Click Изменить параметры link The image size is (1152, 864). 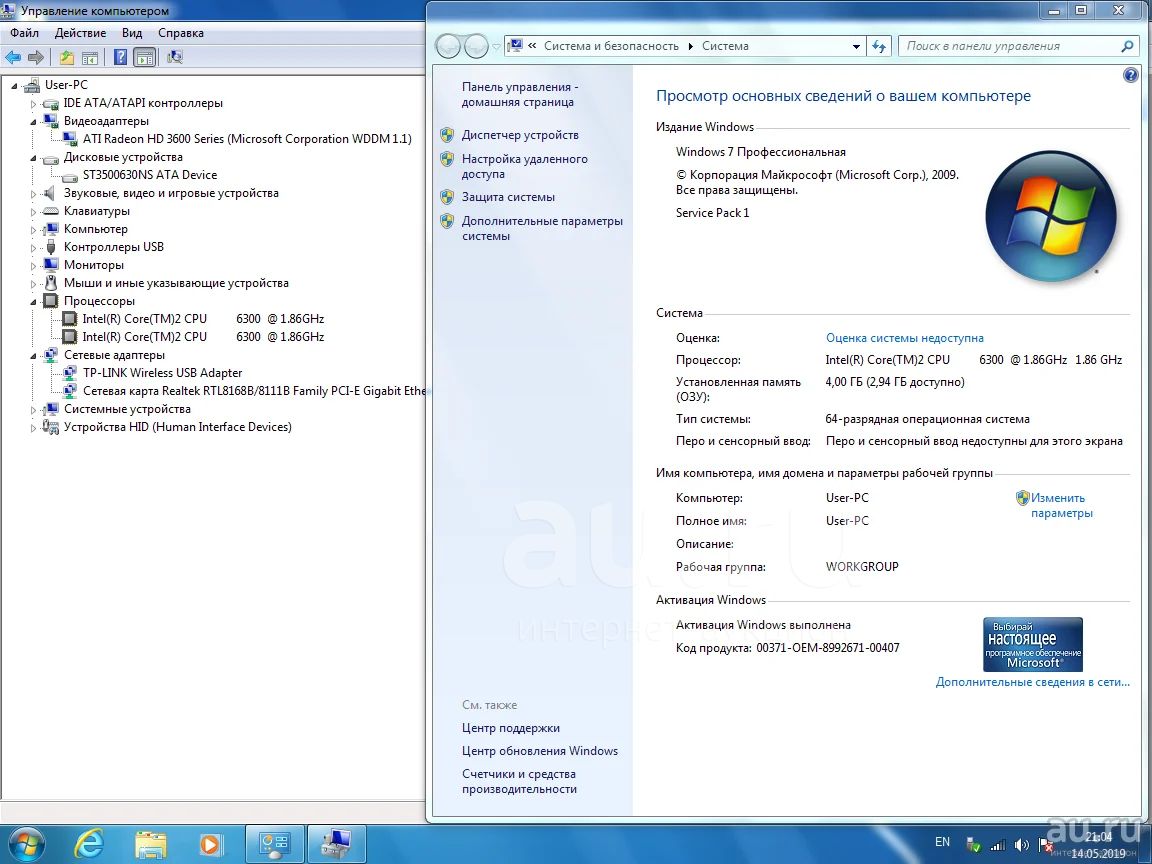click(x=1062, y=505)
